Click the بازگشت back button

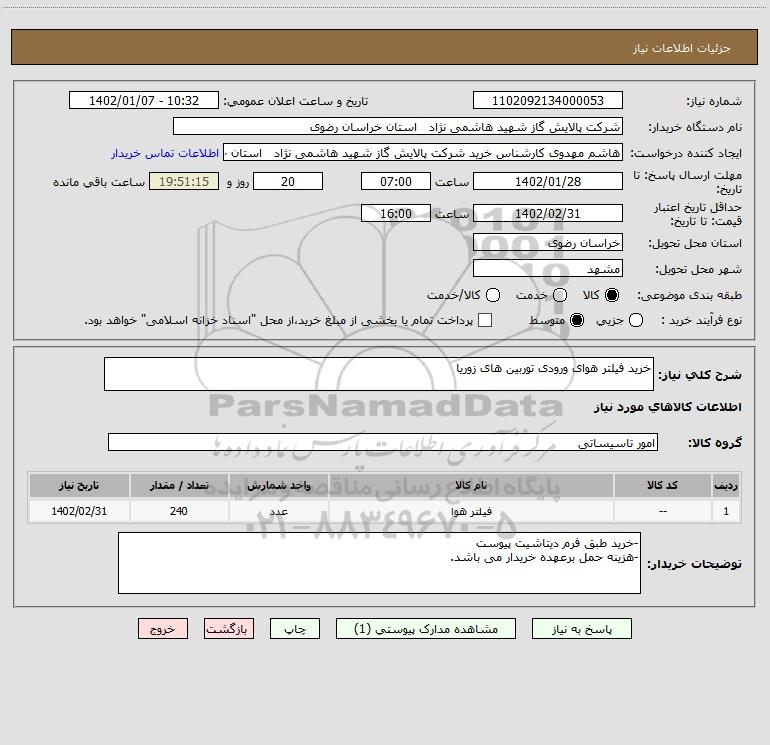(x=229, y=629)
